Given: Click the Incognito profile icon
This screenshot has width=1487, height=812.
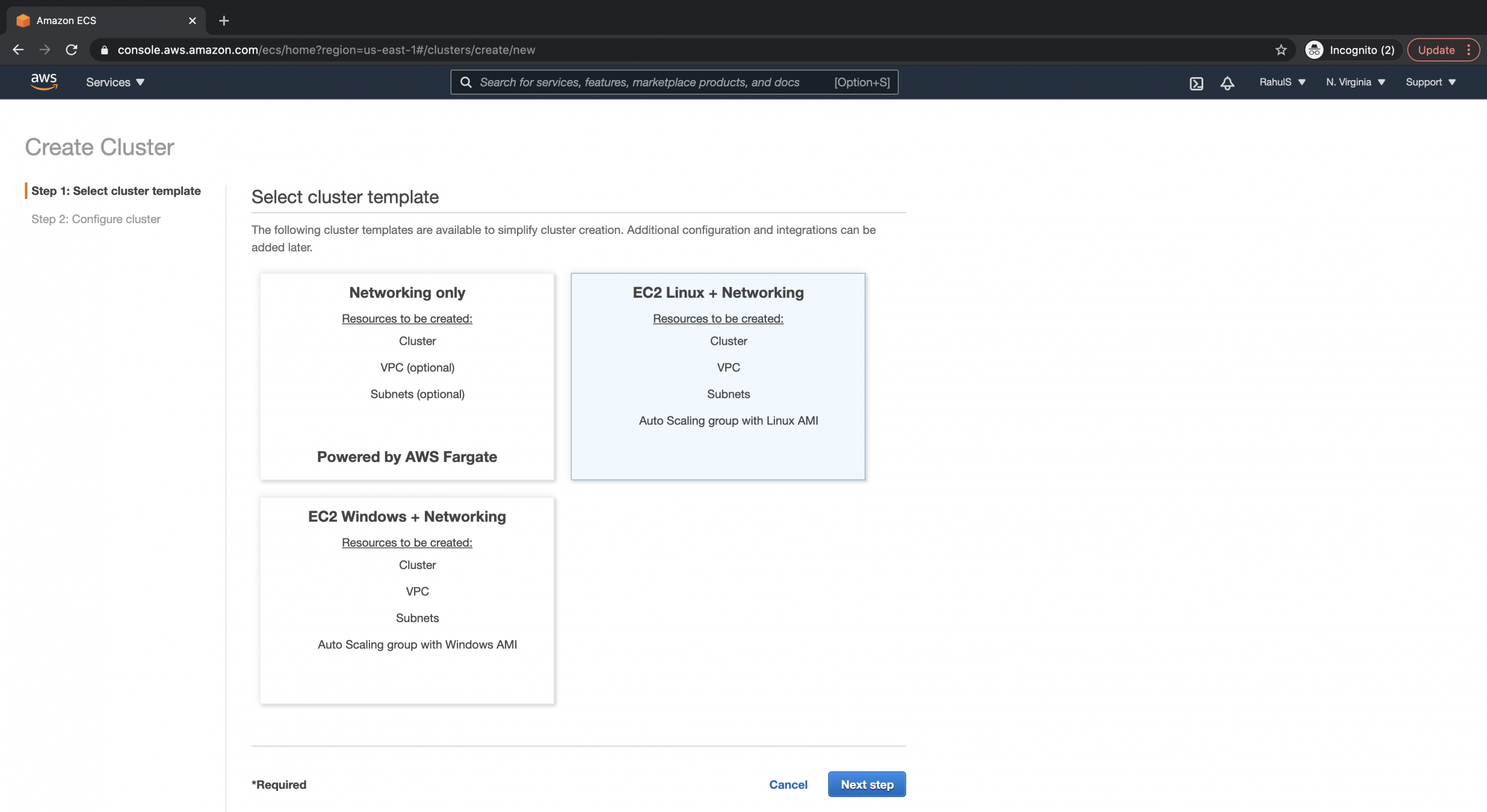Looking at the screenshot, I should point(1314,50).
